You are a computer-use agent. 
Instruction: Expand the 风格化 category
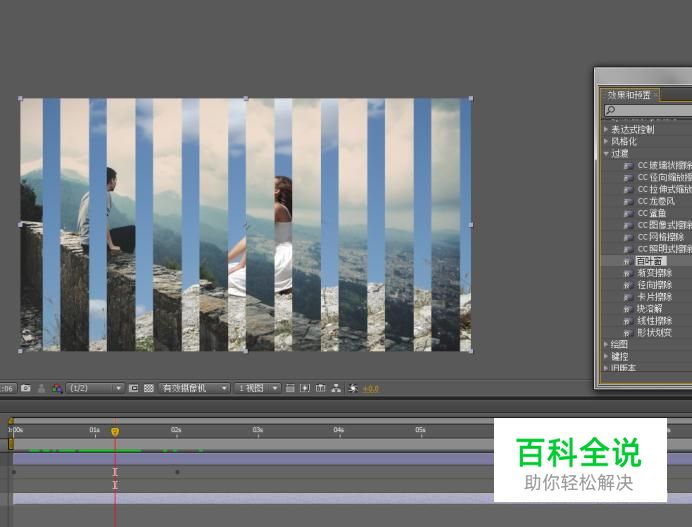606,141
